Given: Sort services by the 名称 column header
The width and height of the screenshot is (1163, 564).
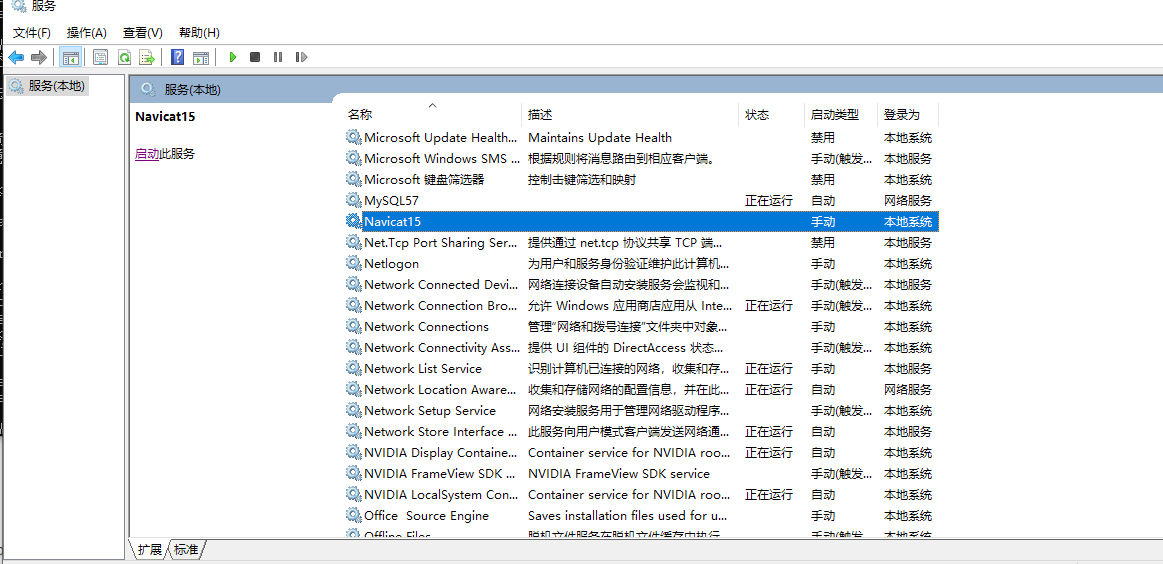Looking at the screenshot, I should [x=360, y=115].
